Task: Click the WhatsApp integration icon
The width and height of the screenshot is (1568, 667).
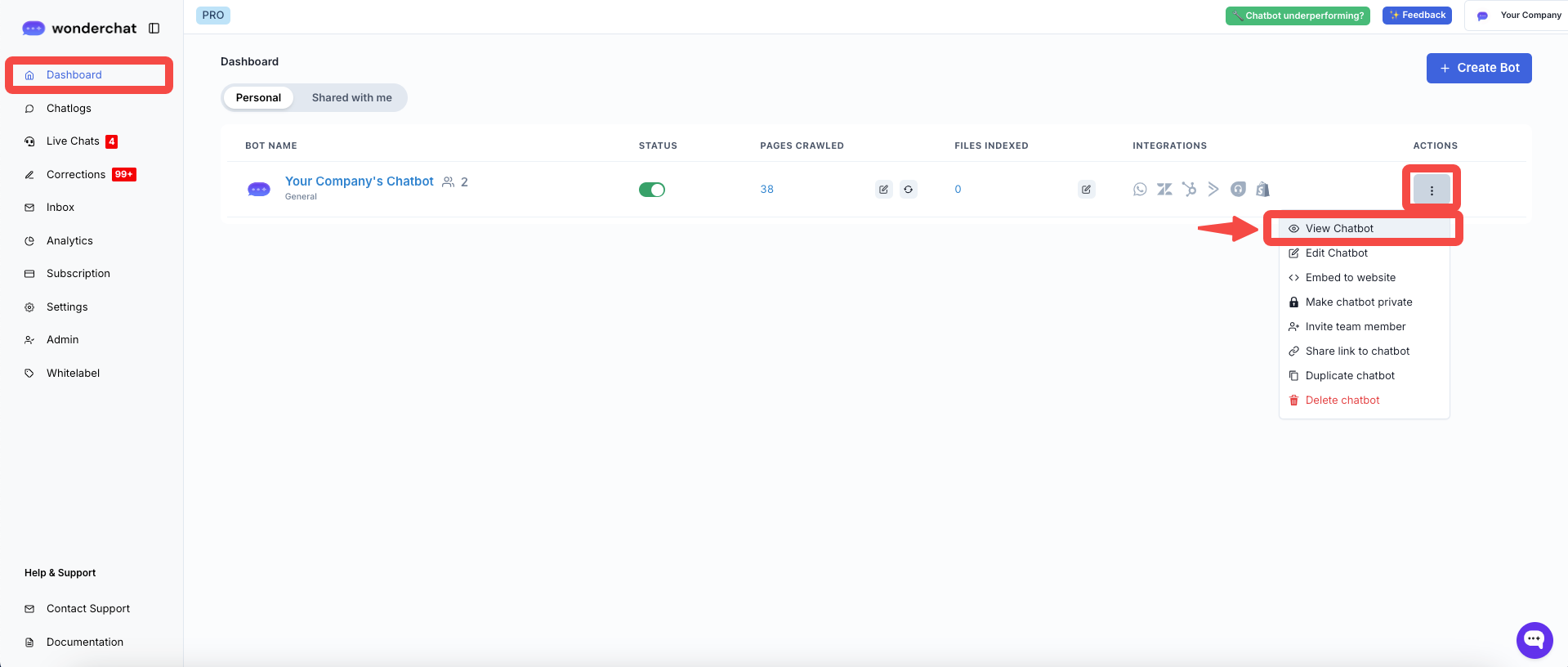Action: [x=1140, y=190]
